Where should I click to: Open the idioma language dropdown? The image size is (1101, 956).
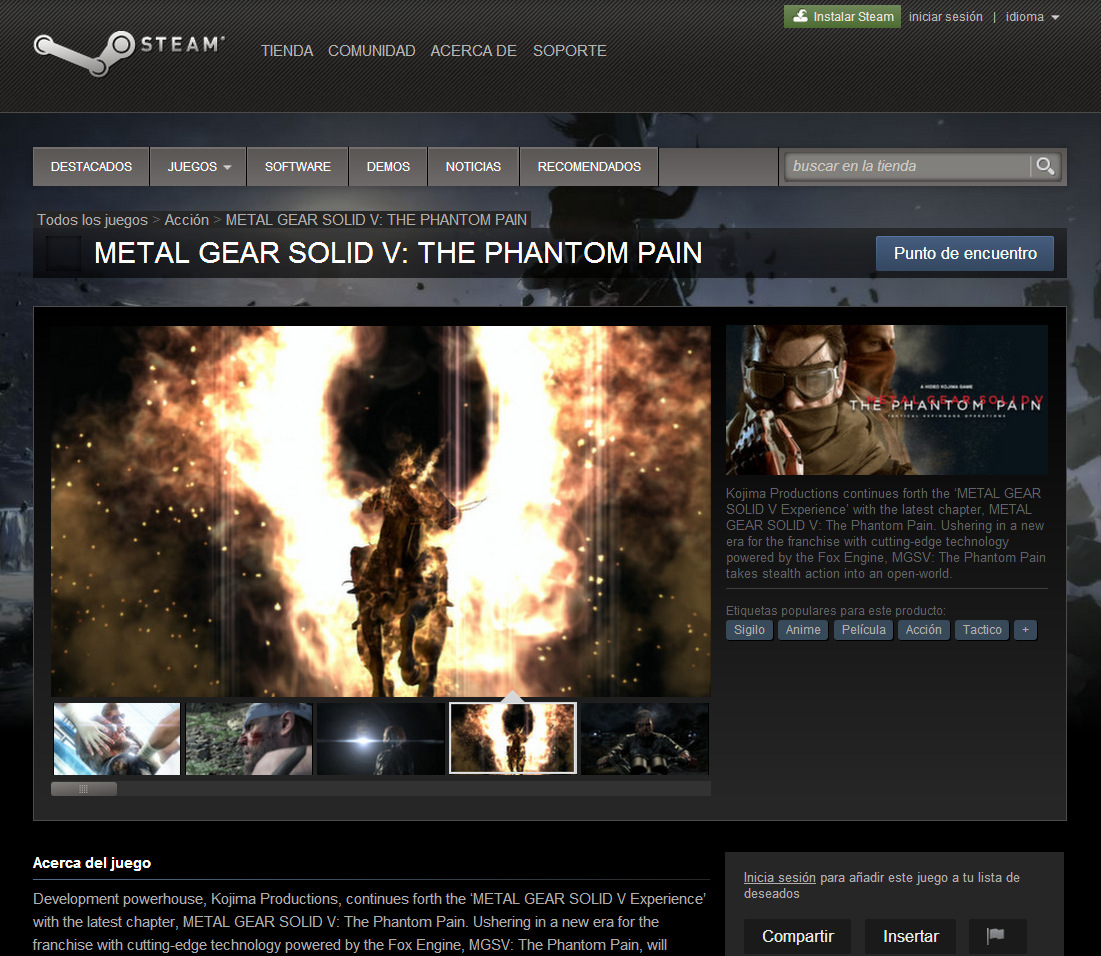1030,16
